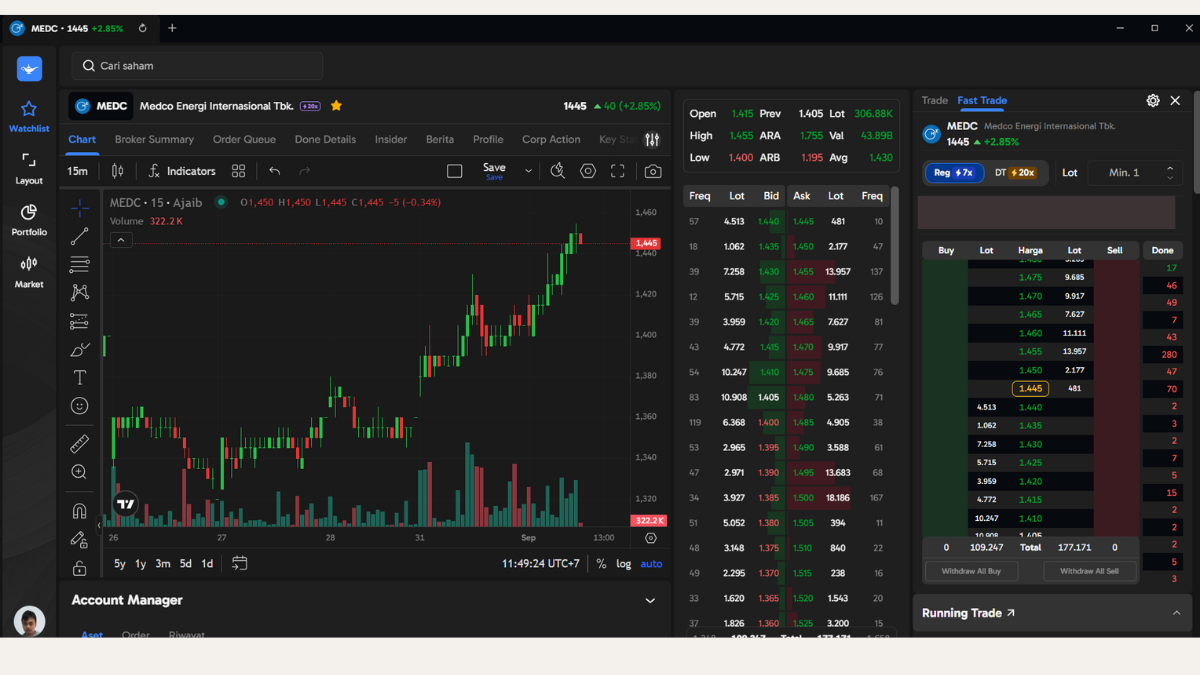Screen dimensions: 1200x675
Task: Open the indicator templates grid icon
Action: click(238, 171)
